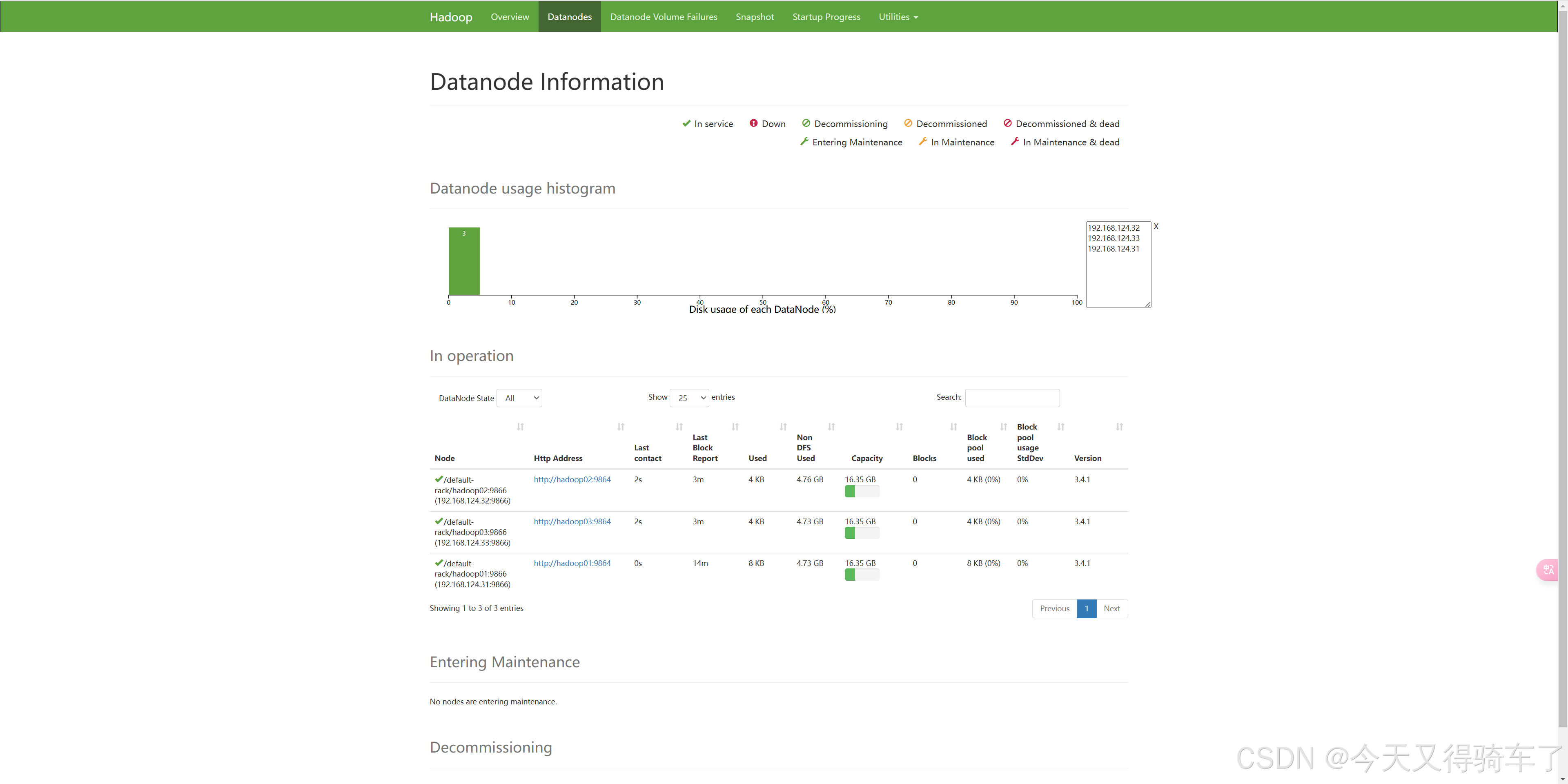This screenshot has height=784, width=1568.
Task: Go to the Overview page
Action: click(510, 16)
